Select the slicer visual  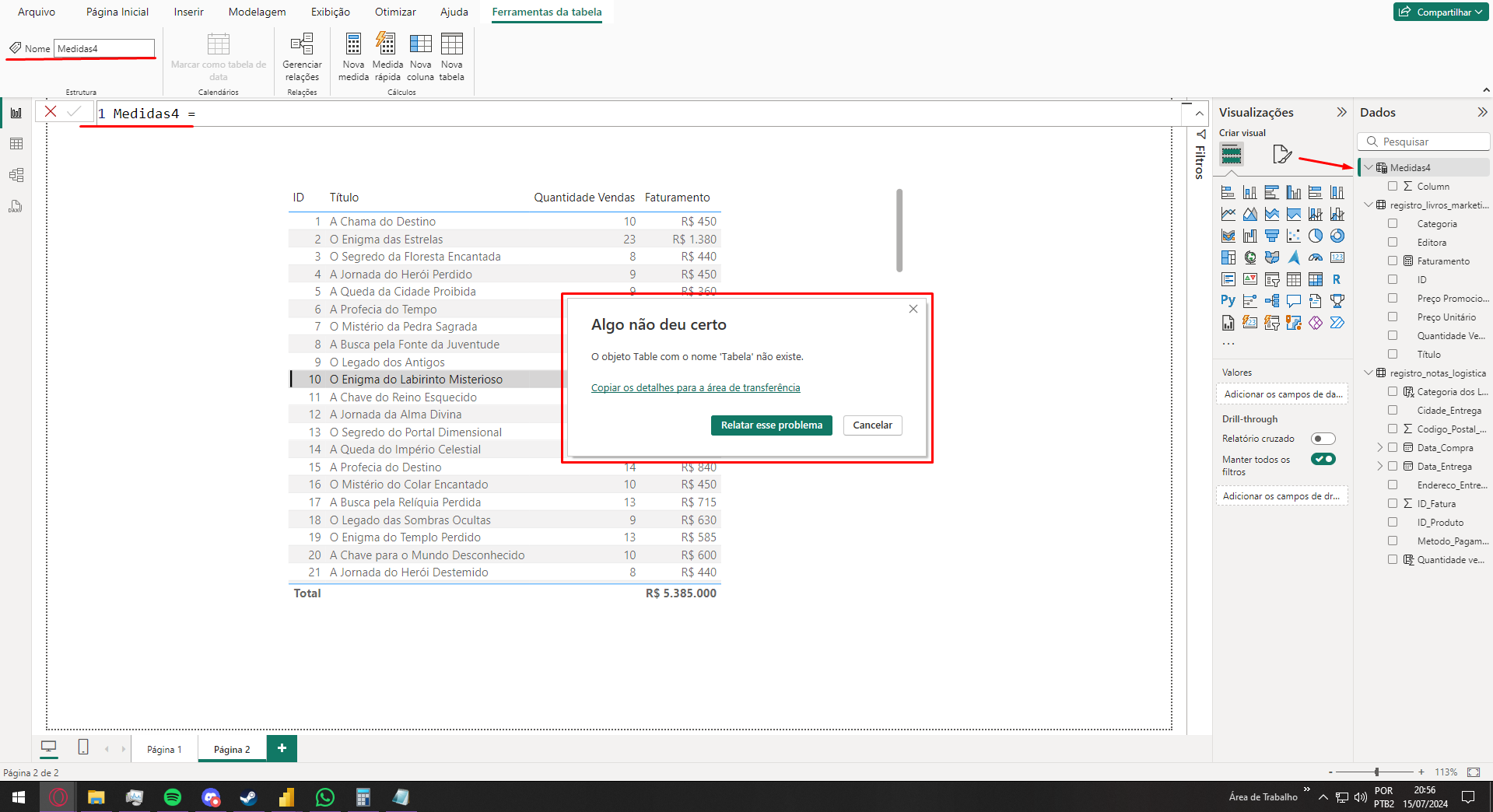pyautogui.click(x=1271, y=279)
